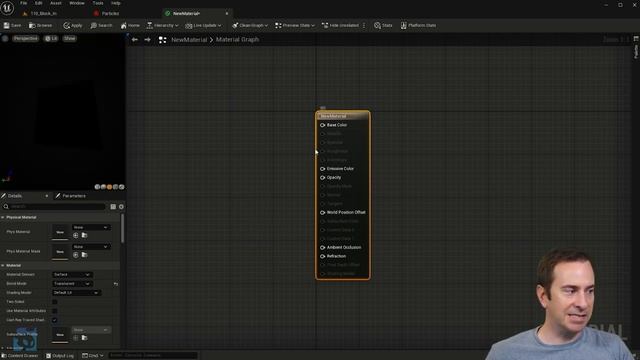Open the Tools menu
Viewport: 640px width, 360px height.
98,3
